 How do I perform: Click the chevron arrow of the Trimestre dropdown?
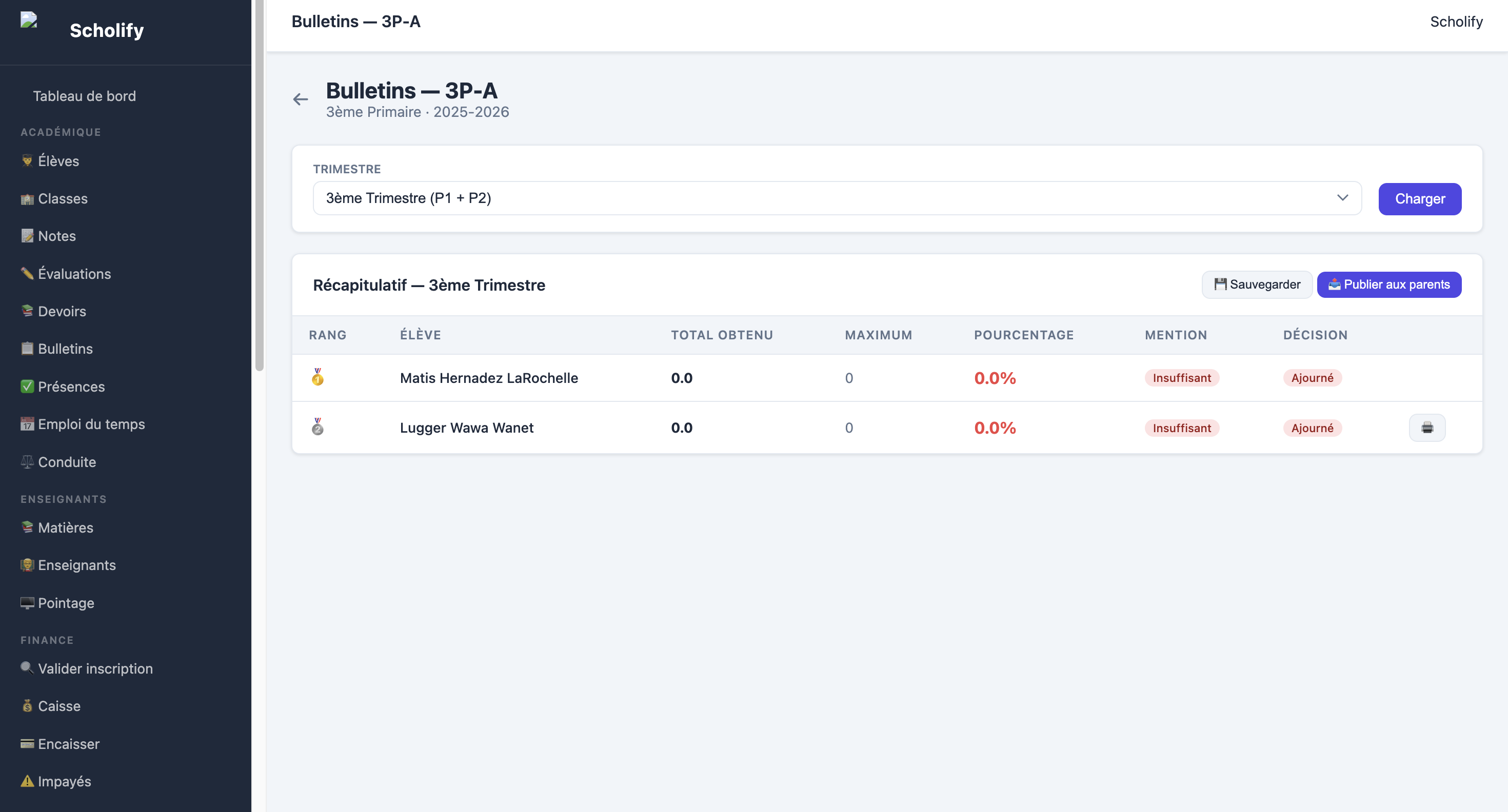(1342, 198)
